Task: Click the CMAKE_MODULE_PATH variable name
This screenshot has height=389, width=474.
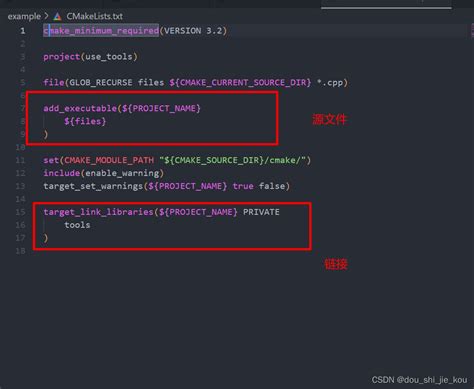Action: (x=109, y=160)
